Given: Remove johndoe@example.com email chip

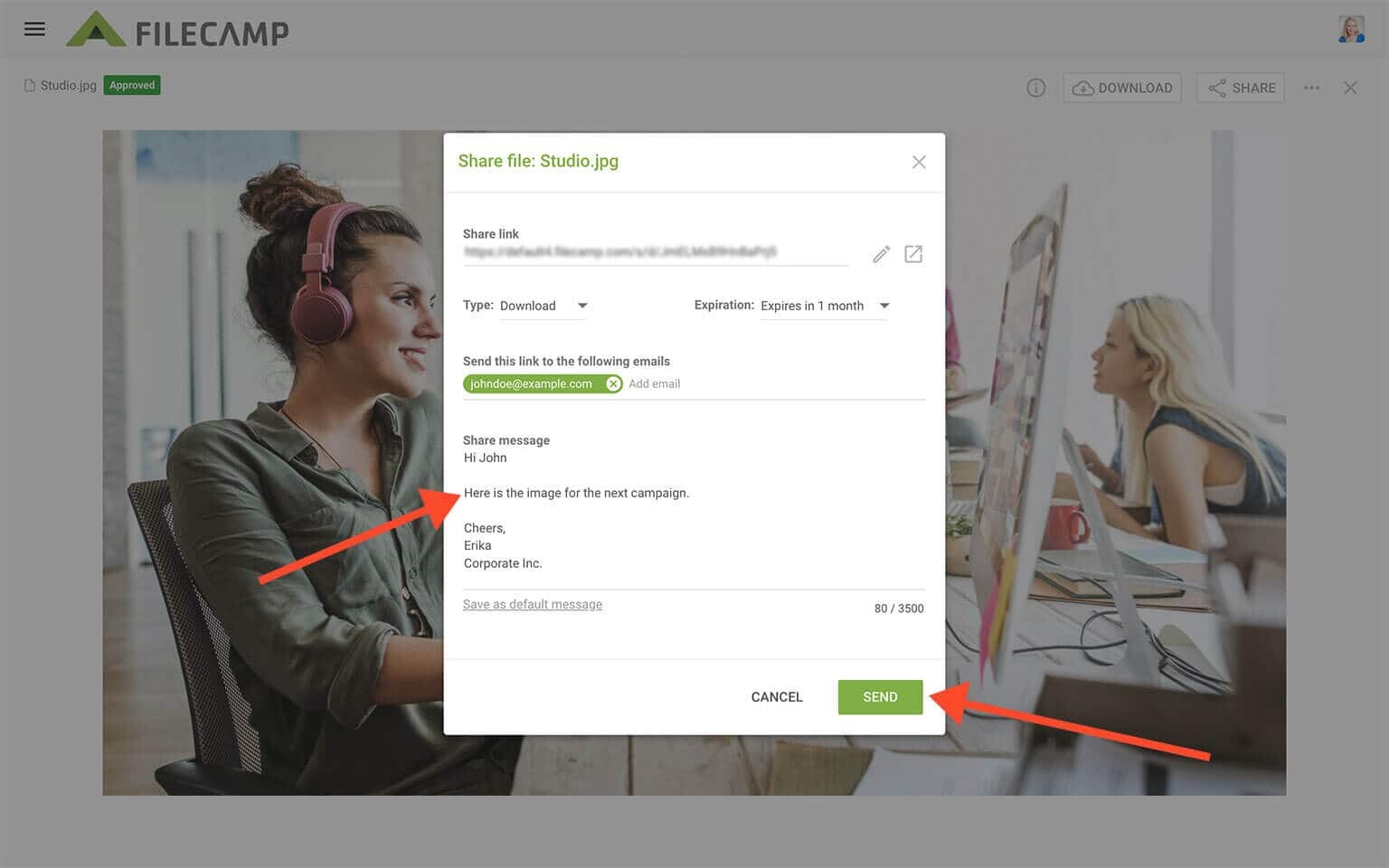Looking at the screenshot, I should 613,384.
